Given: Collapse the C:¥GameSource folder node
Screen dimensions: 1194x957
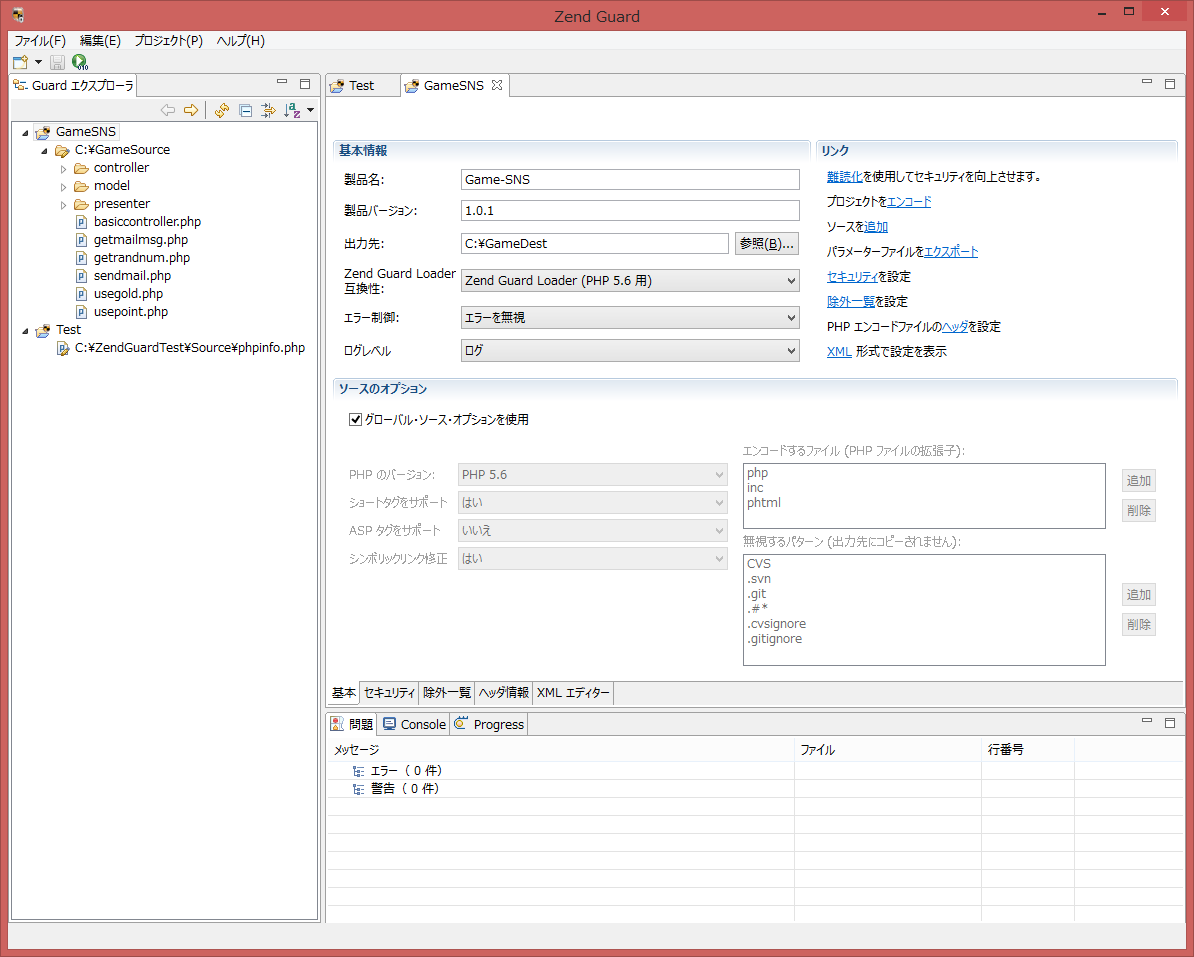Looking at the screenshot, I should [x=44, y=151].
